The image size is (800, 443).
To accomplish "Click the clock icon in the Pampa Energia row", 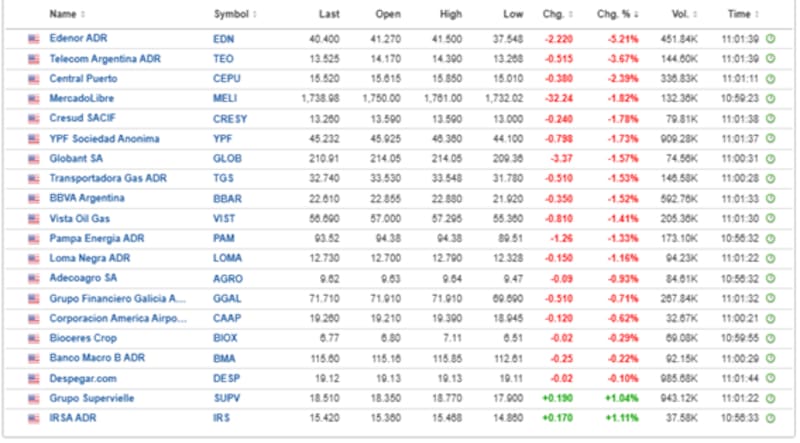I will pos(769,238).
